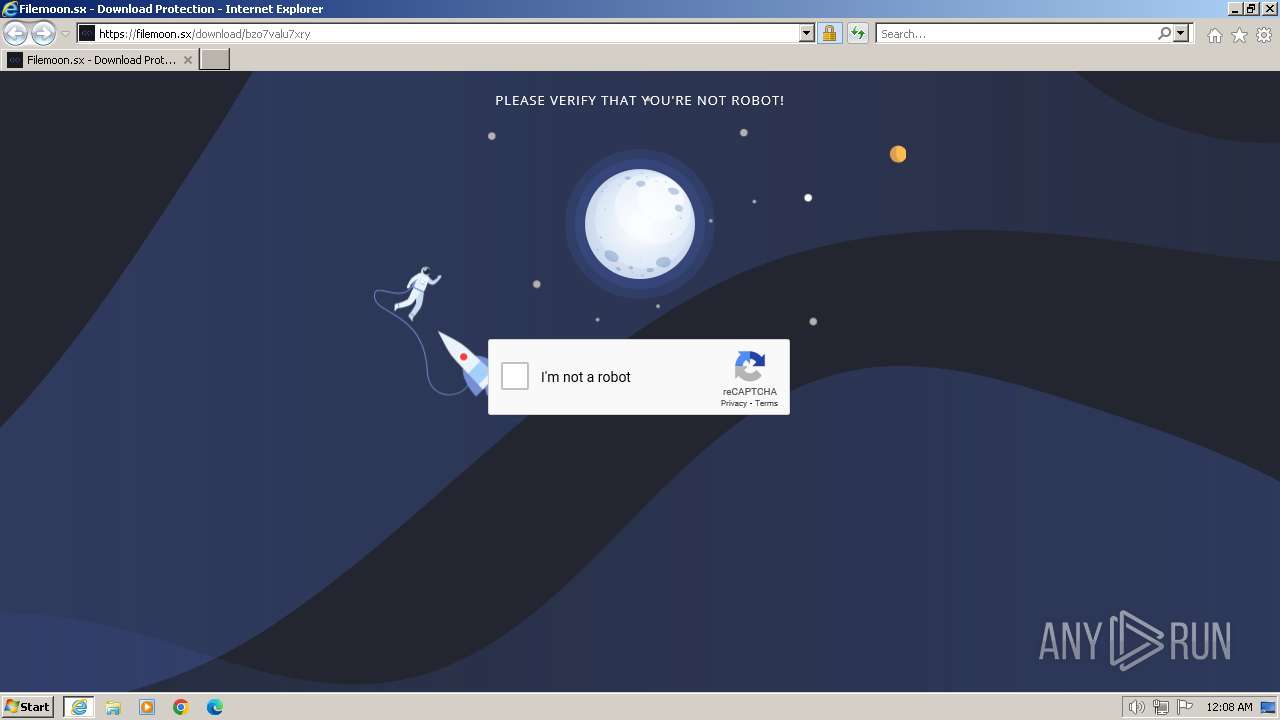Open the reCAPTCHA Privacy link
Screen dimensions: 1280x720
coord(733,403)
